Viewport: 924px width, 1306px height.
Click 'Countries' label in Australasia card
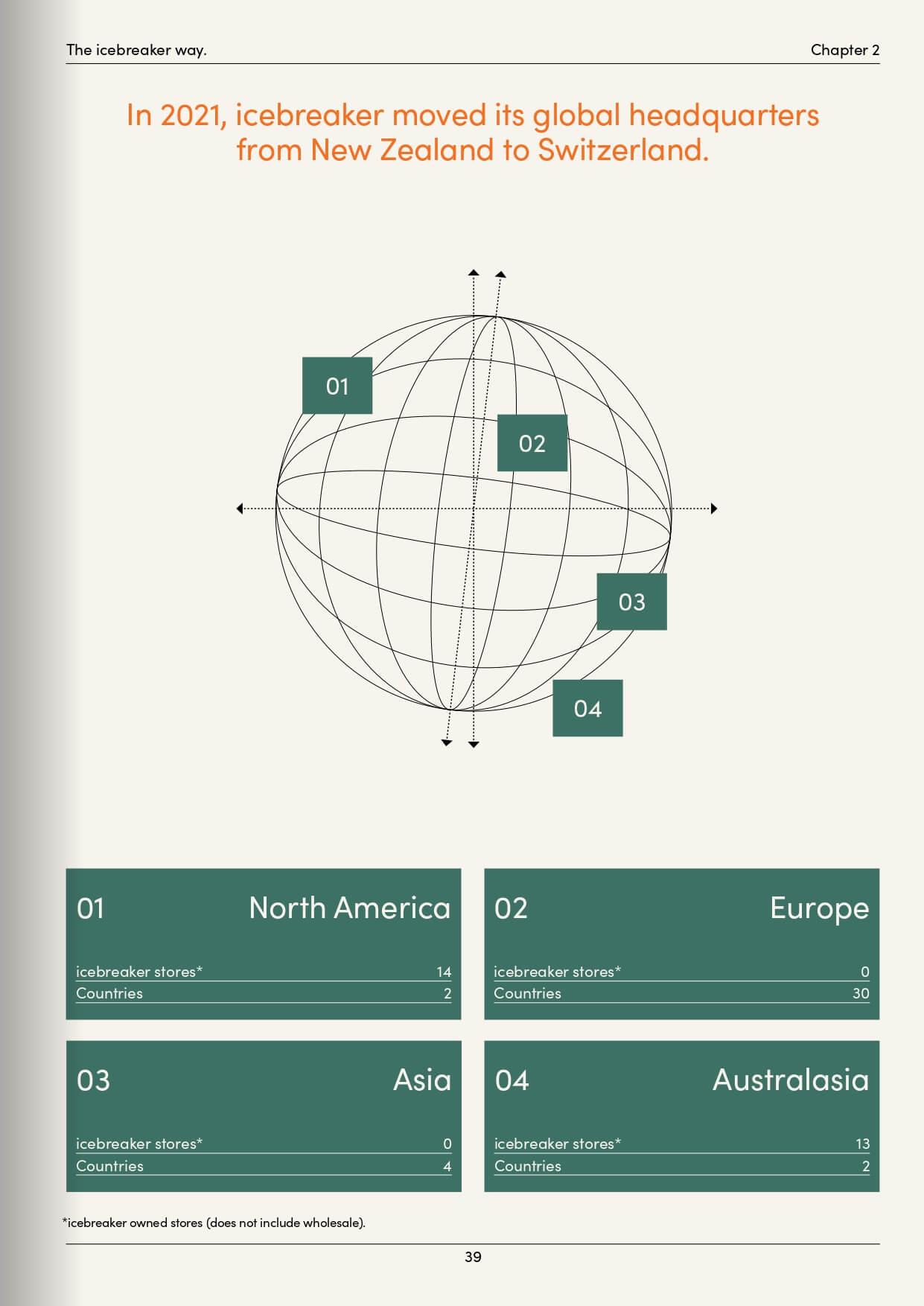527,1166
